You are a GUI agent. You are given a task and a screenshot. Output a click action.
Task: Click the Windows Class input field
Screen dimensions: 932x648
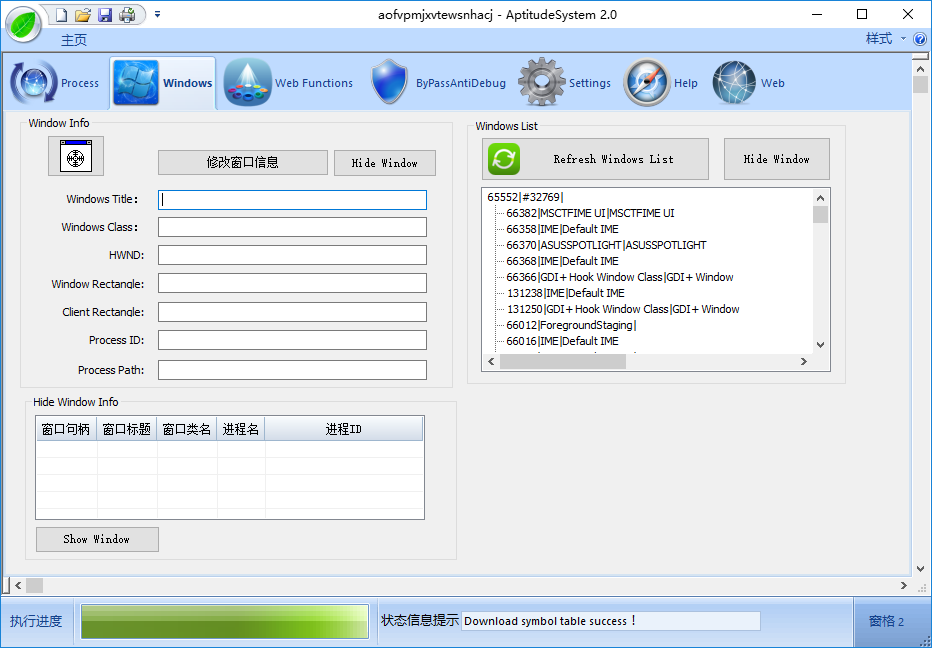point(292,227)
